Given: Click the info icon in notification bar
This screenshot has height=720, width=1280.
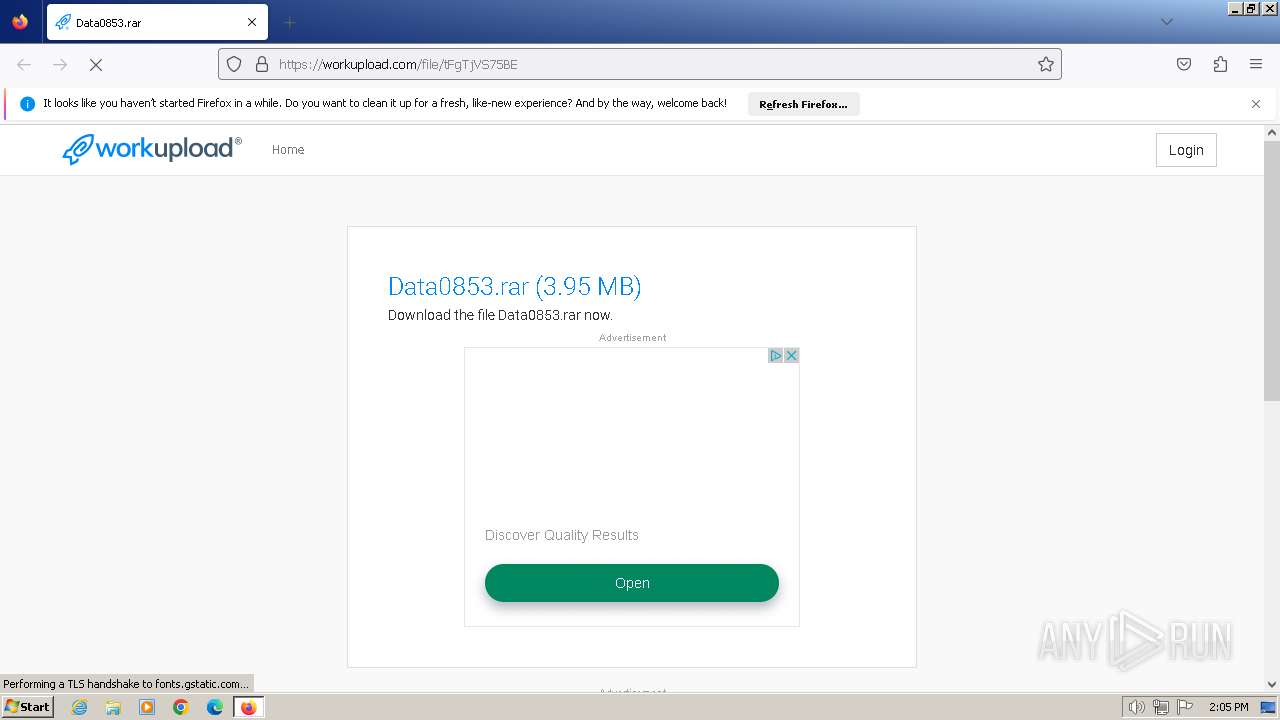Looking at the screenshot, I should (28, 104).
